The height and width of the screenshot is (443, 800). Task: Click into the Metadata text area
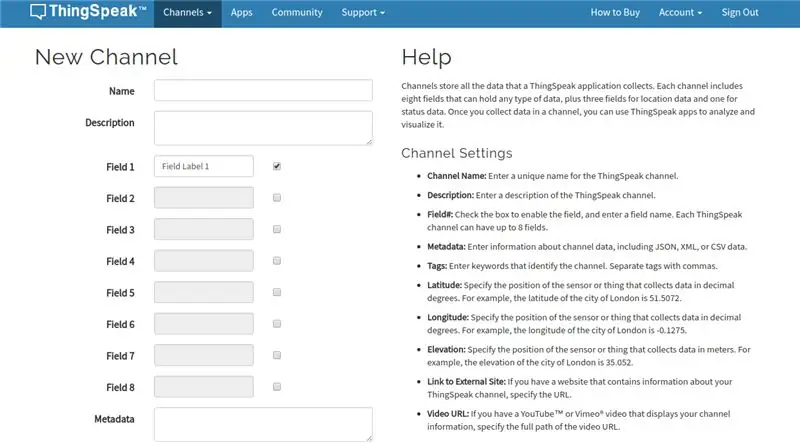pyautogui.click(x=263, y=424)
